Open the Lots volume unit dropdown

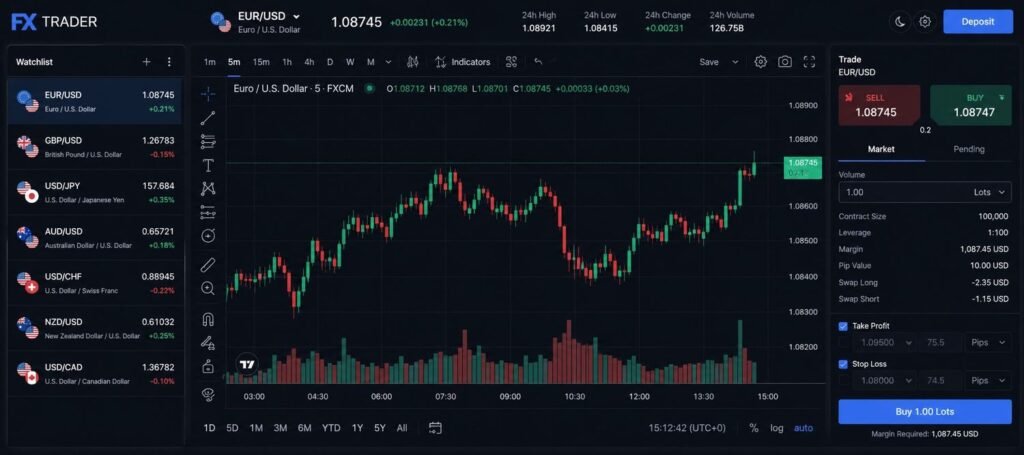(988, 192)
